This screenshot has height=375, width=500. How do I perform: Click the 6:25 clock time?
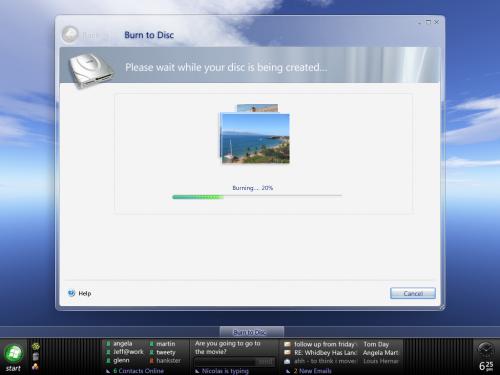click(486, 366)
